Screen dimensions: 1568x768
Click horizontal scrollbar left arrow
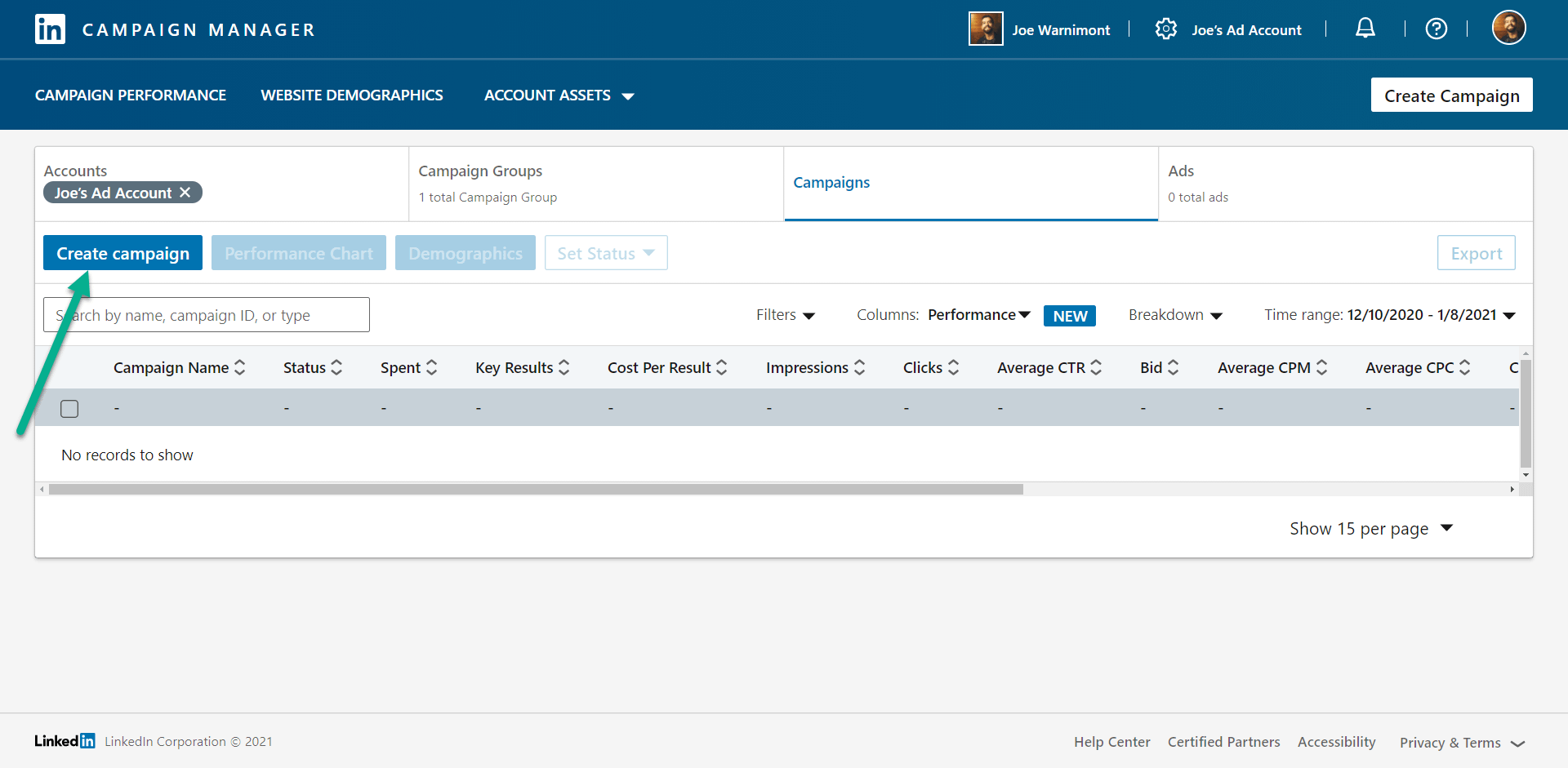42,490
